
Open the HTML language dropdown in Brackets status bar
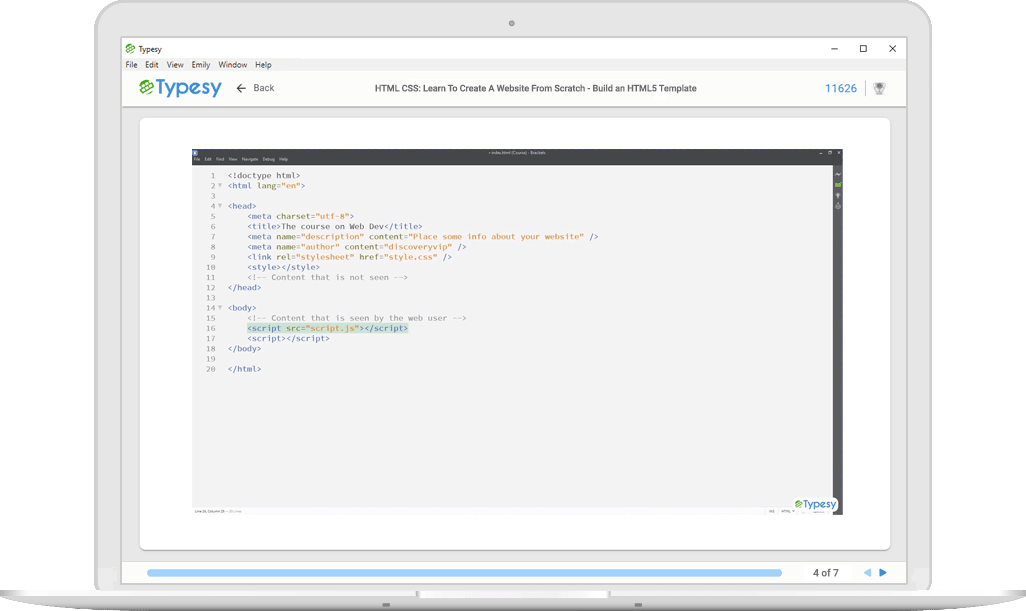pyautogui.click(x=788, y=511)
